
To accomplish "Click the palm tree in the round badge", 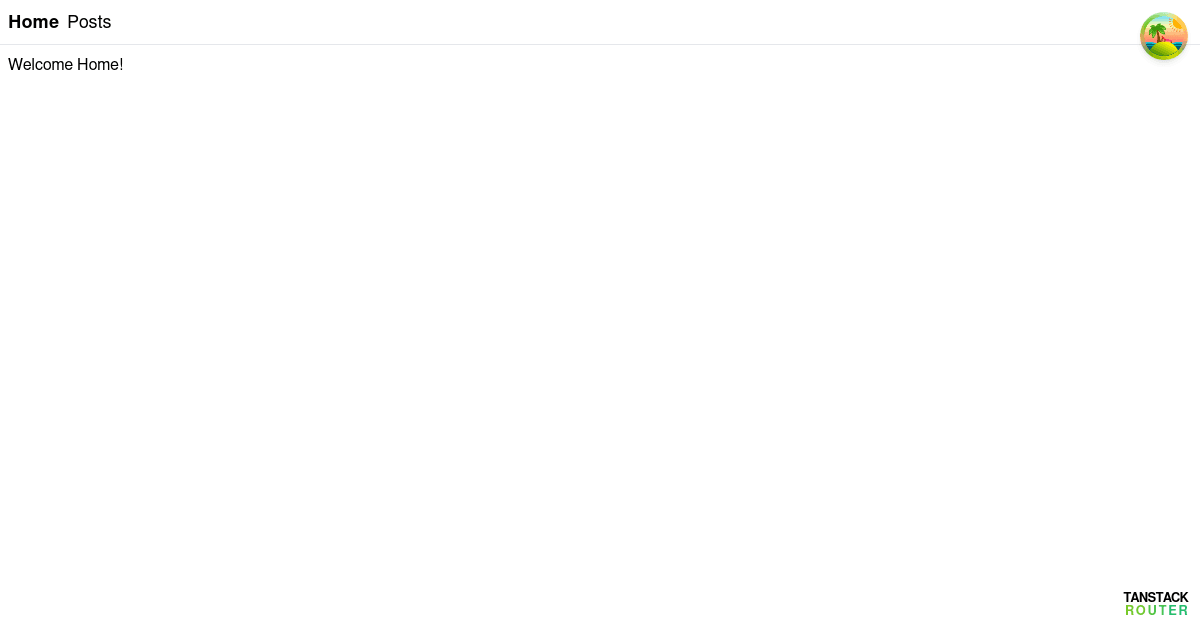I will tap(1158, 34).
